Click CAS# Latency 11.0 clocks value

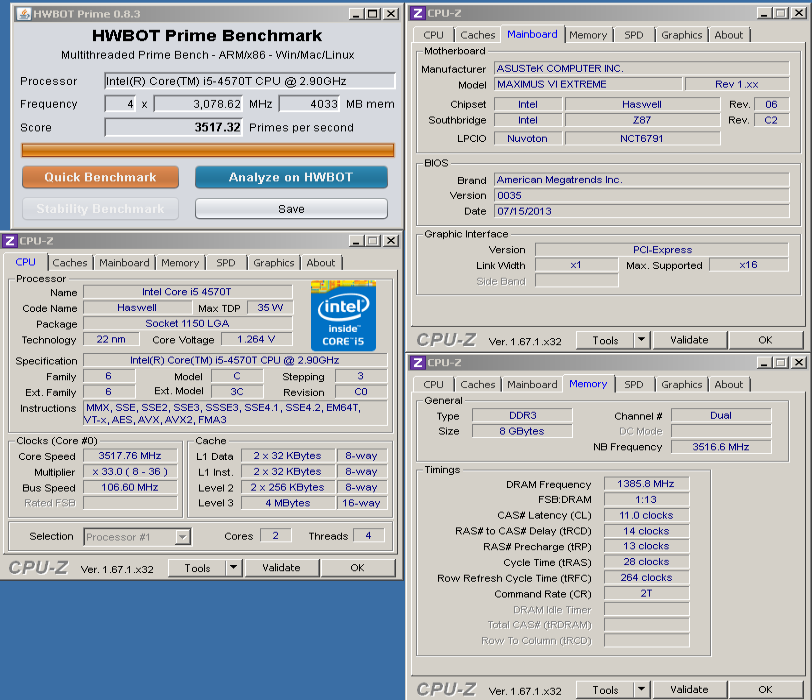point(646,515)
